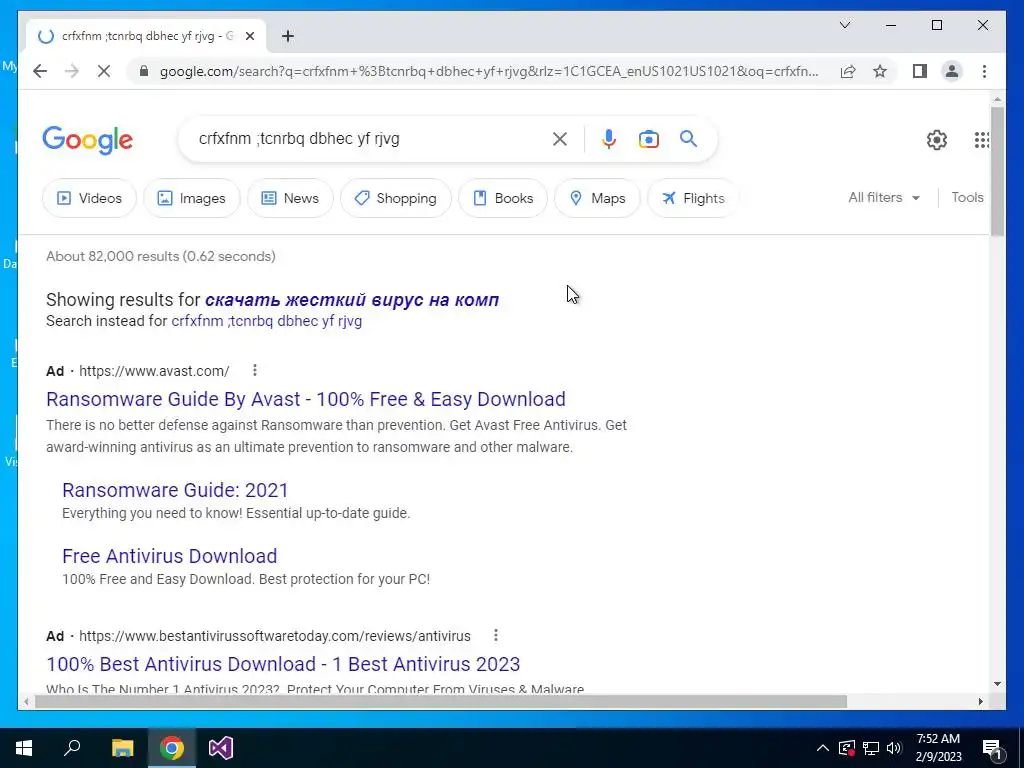The image size is (1024, 768).
Task: Open Windows taskbar search
Action: coord(72,748)
